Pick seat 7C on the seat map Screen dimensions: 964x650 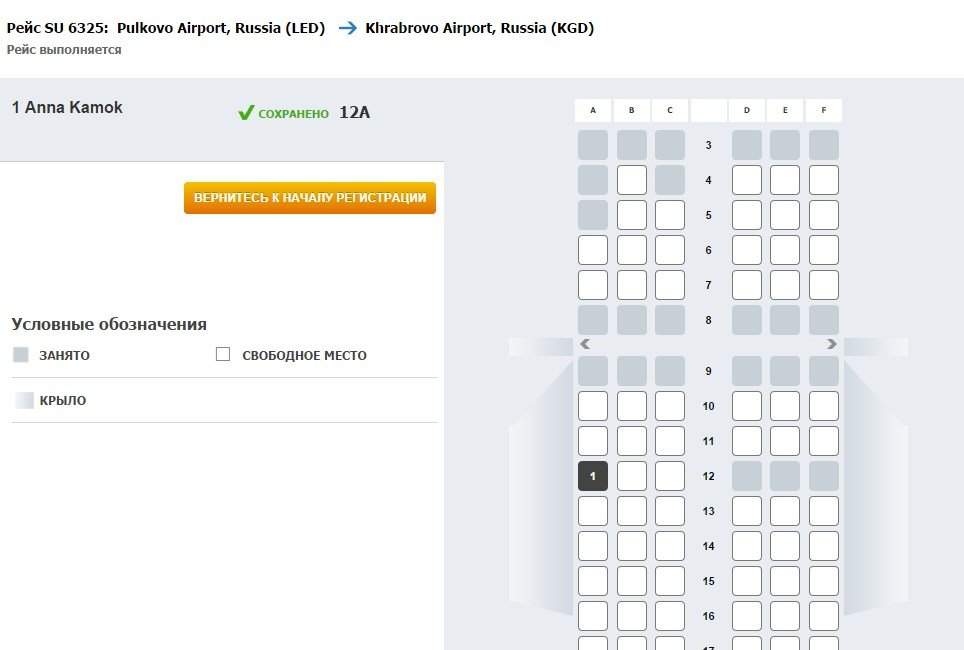point(670,285)
